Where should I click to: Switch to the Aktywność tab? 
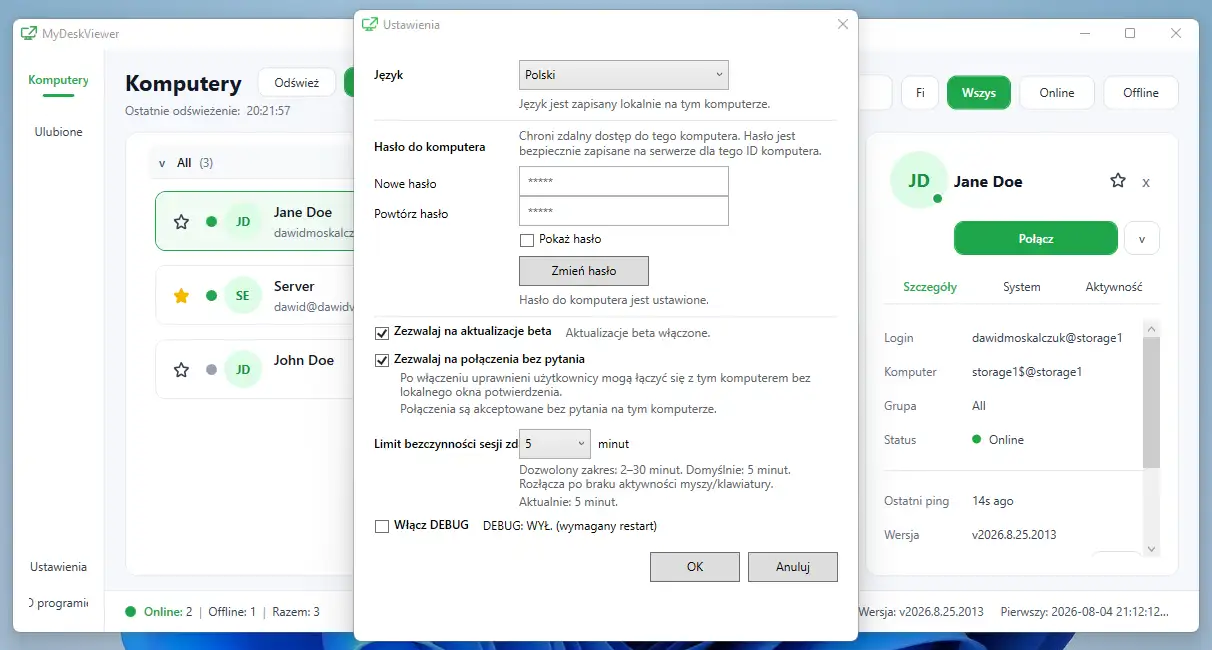click(x=1114, y=287)
